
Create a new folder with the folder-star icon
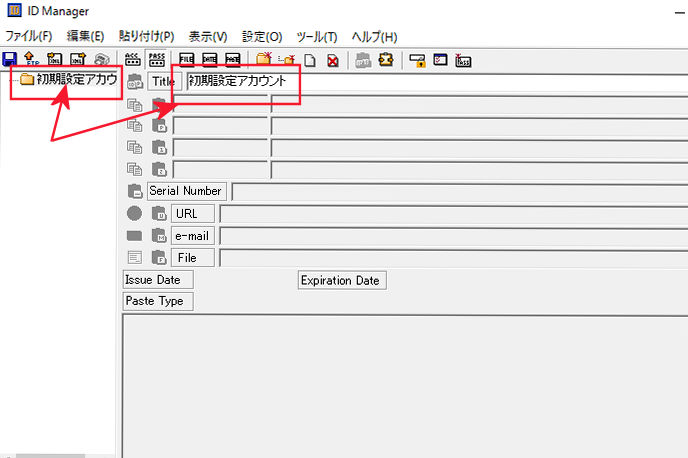pos(264,59)
